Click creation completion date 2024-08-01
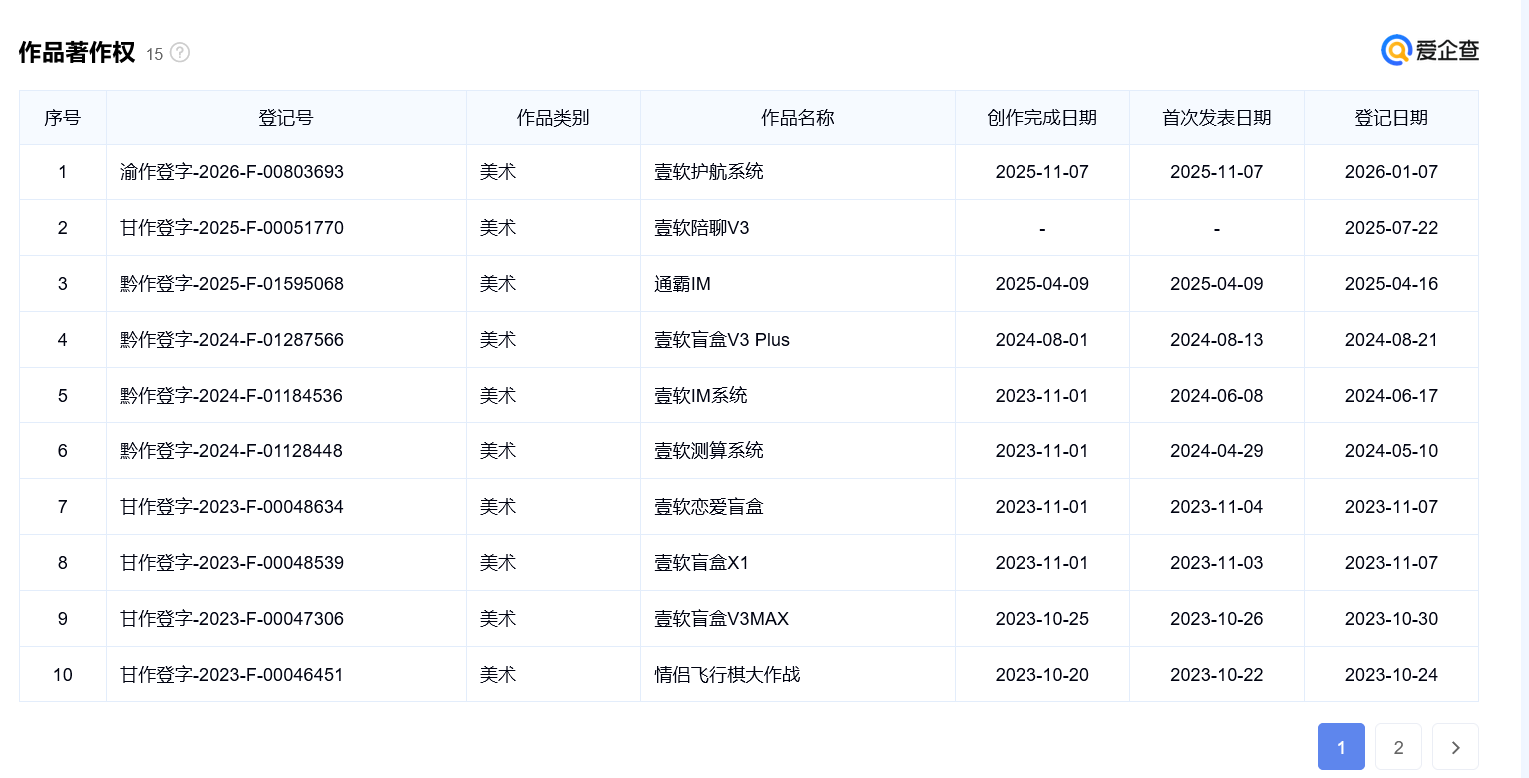The width and height of the screenshot is (1529, 778). coord(1042,340)
